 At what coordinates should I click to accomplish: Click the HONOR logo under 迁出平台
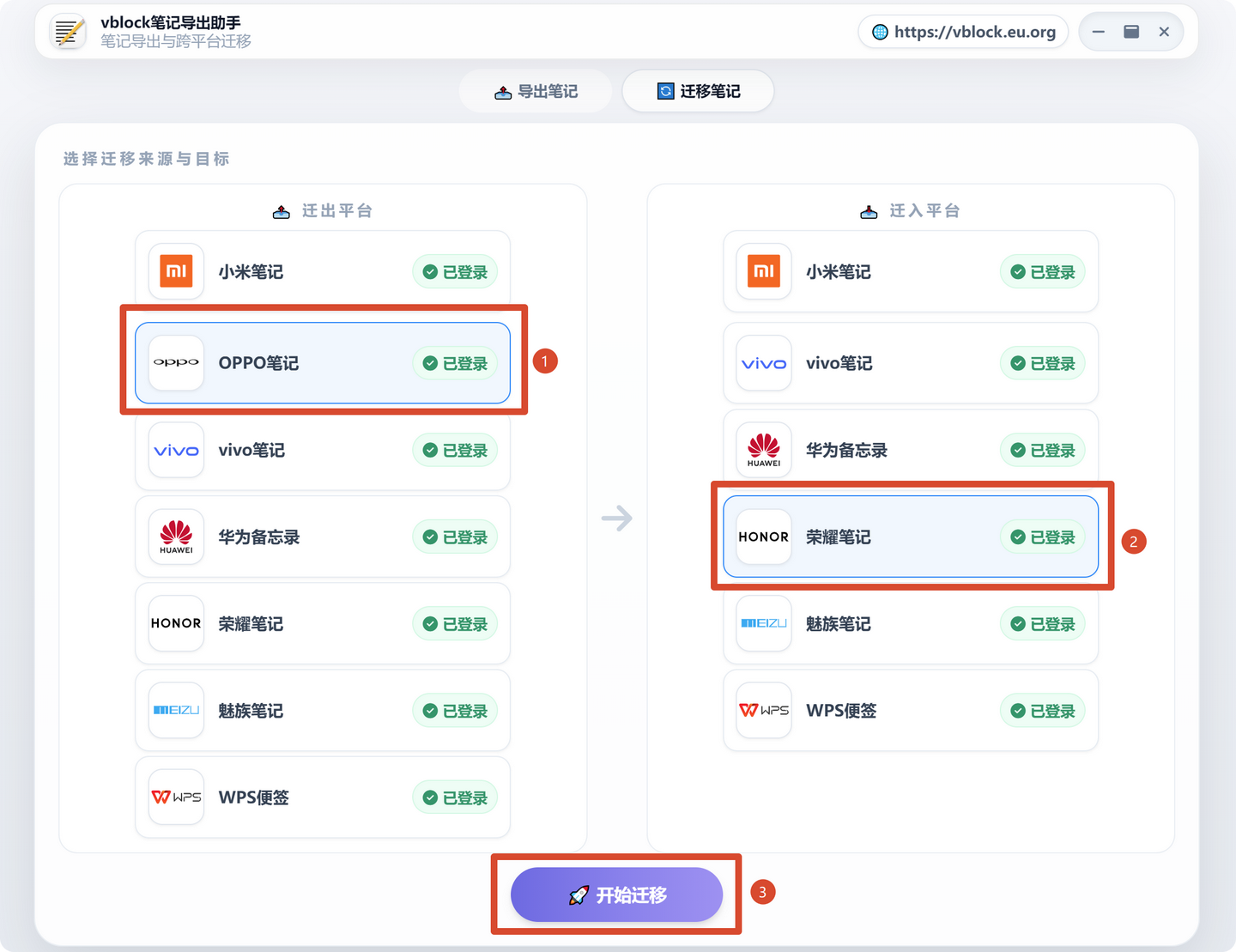pos(176,623)
